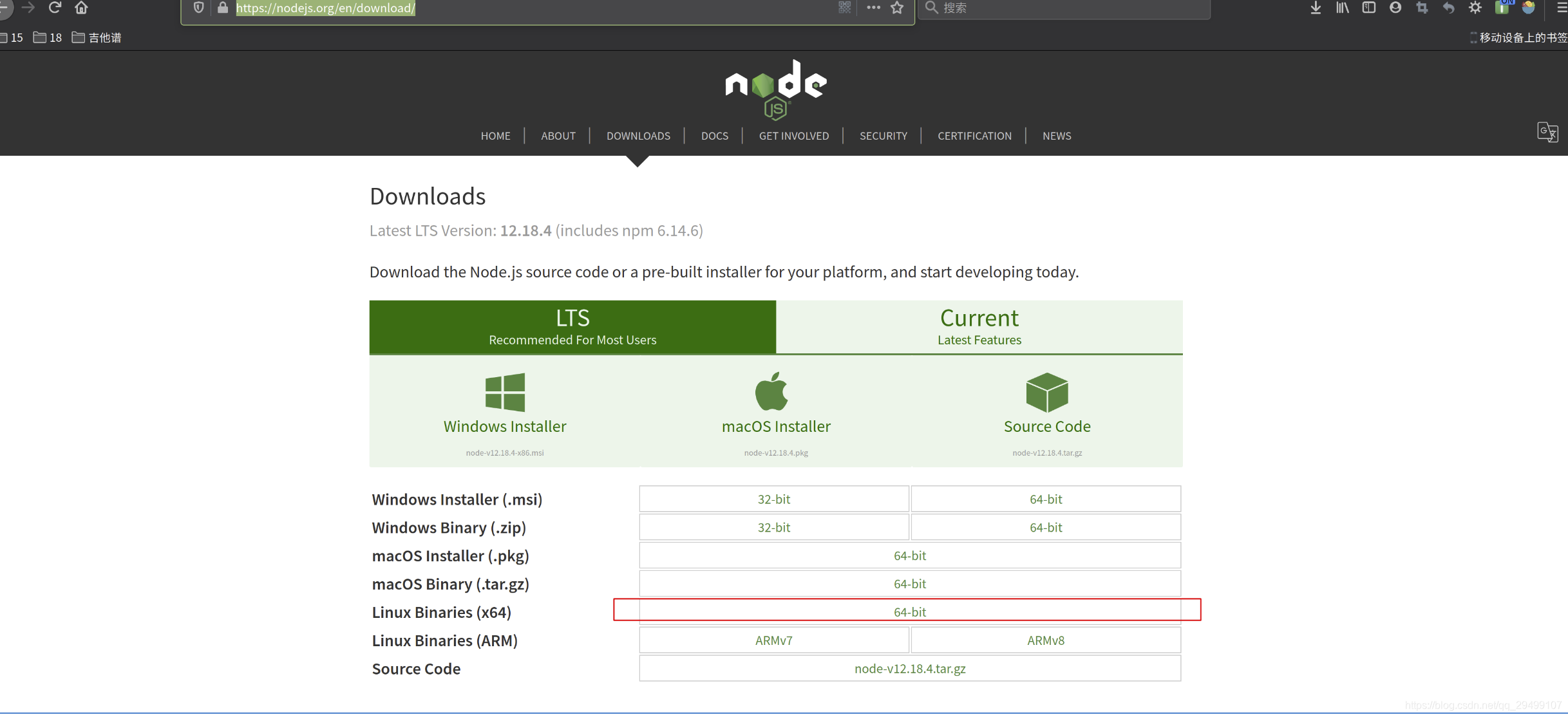
Task: Open the Firefox account avatar icon
Action: coord(1395,8)
